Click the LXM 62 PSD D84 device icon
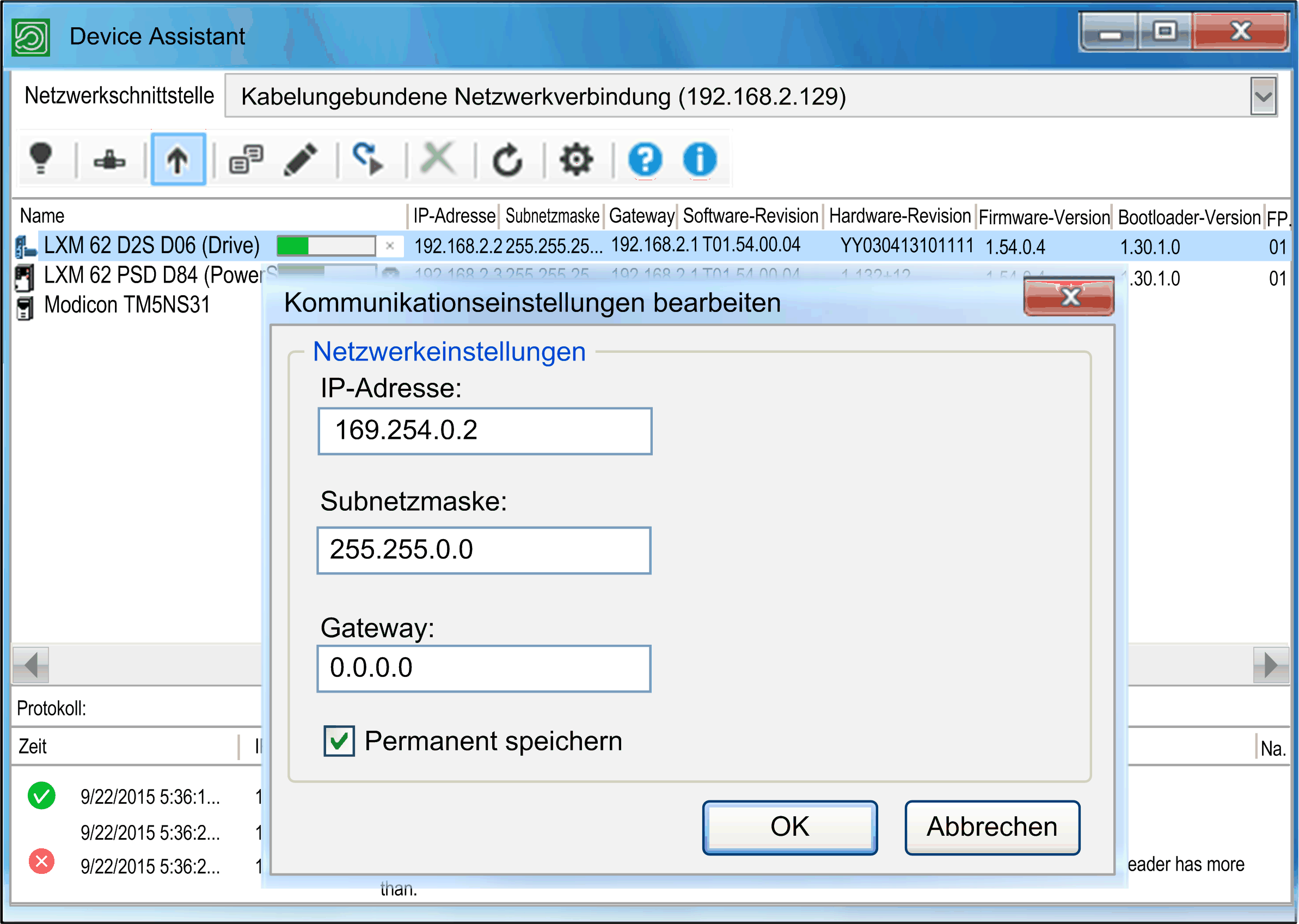Viewport: 1299px width, 924px height. click(24, 278)
